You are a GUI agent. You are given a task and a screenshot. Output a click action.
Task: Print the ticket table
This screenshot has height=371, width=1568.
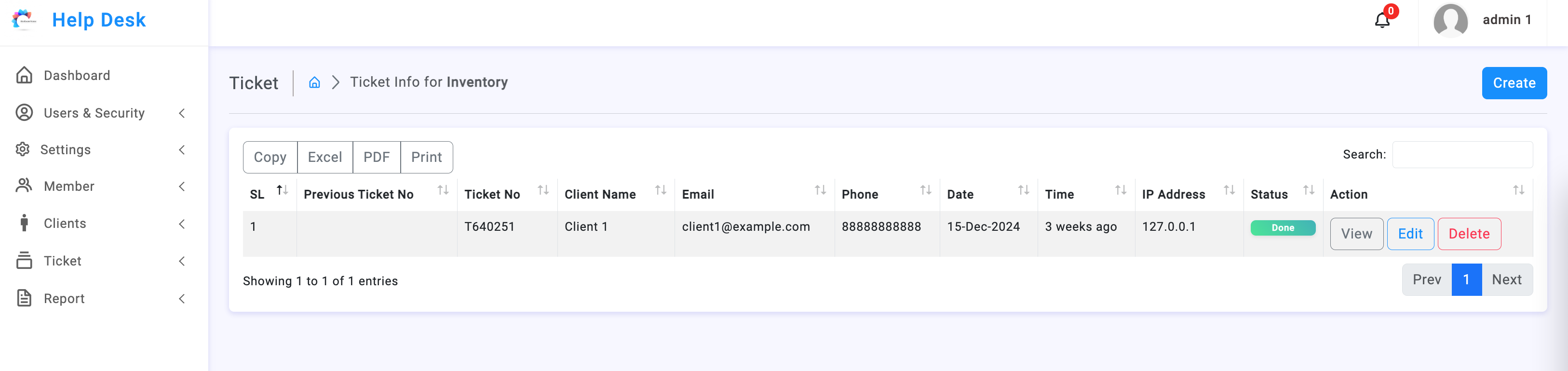point(427,157)
